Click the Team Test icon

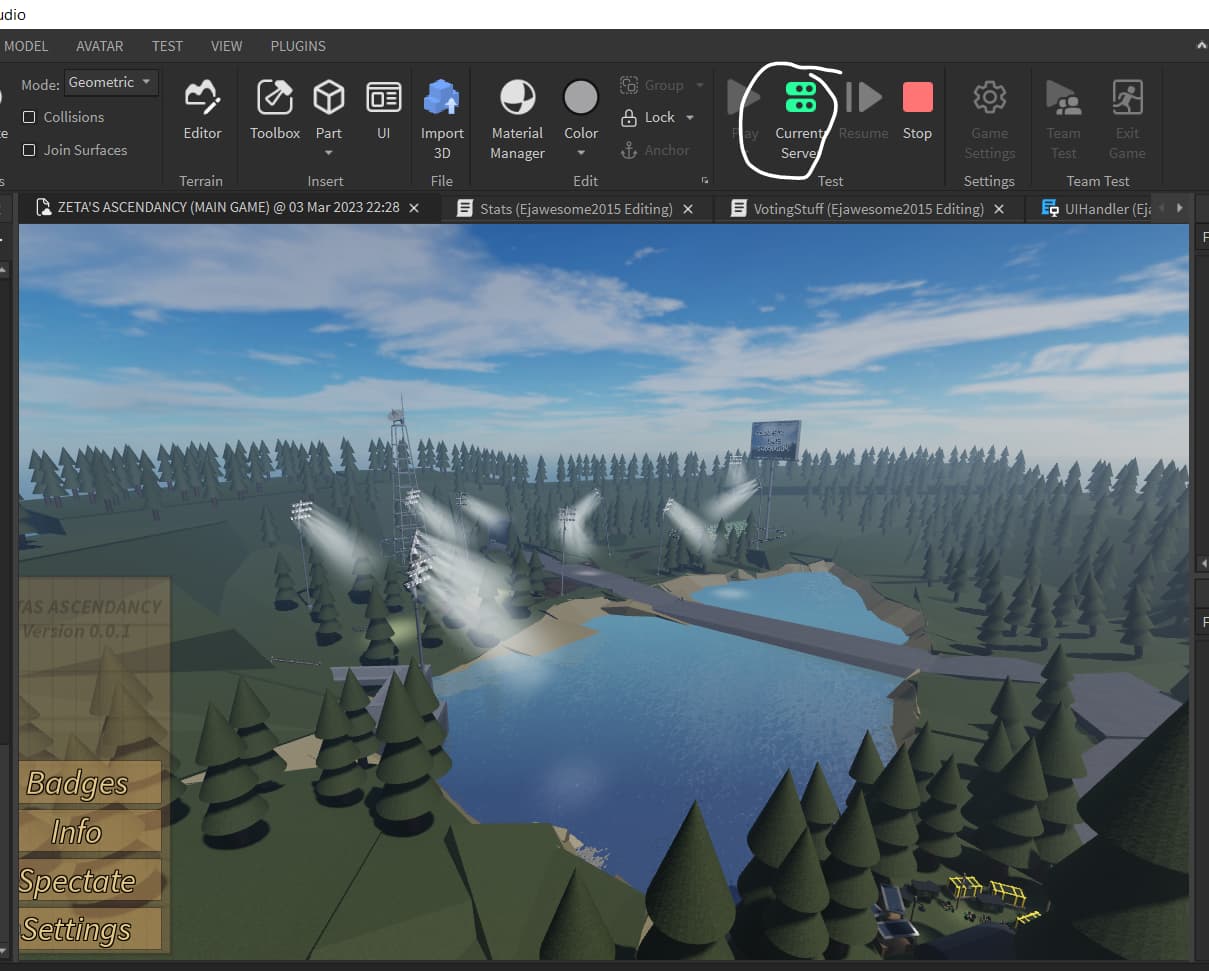1064,98
